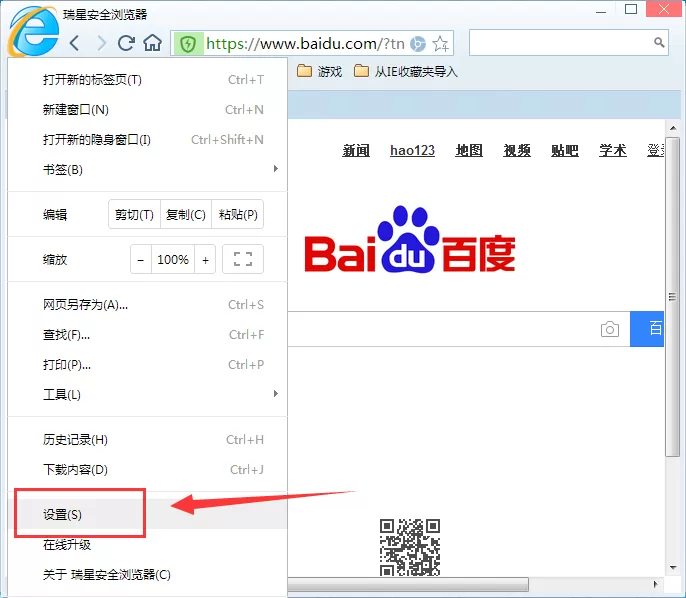686x598 pixels.
Task: Choose 网页另存为(A)... from menu
Action: tap(147, 304)
